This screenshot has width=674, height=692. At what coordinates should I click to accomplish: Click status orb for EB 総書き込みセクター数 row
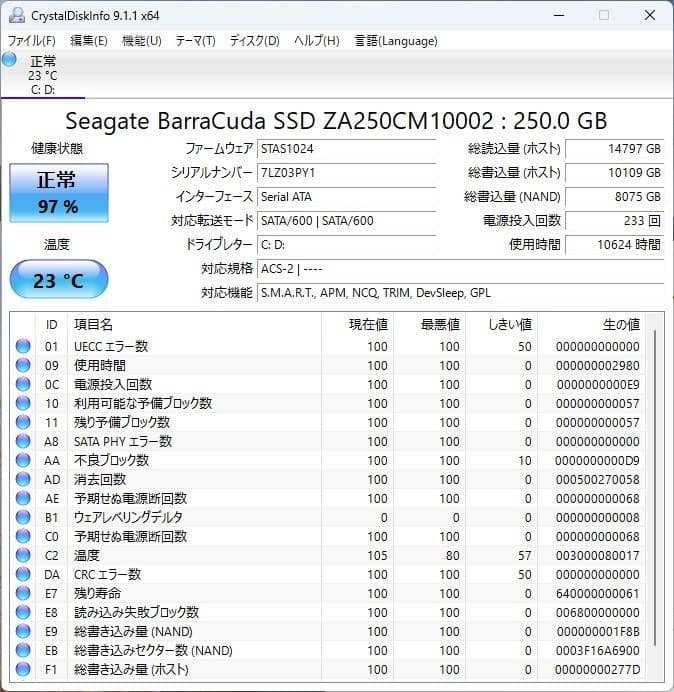coord(23,650)
